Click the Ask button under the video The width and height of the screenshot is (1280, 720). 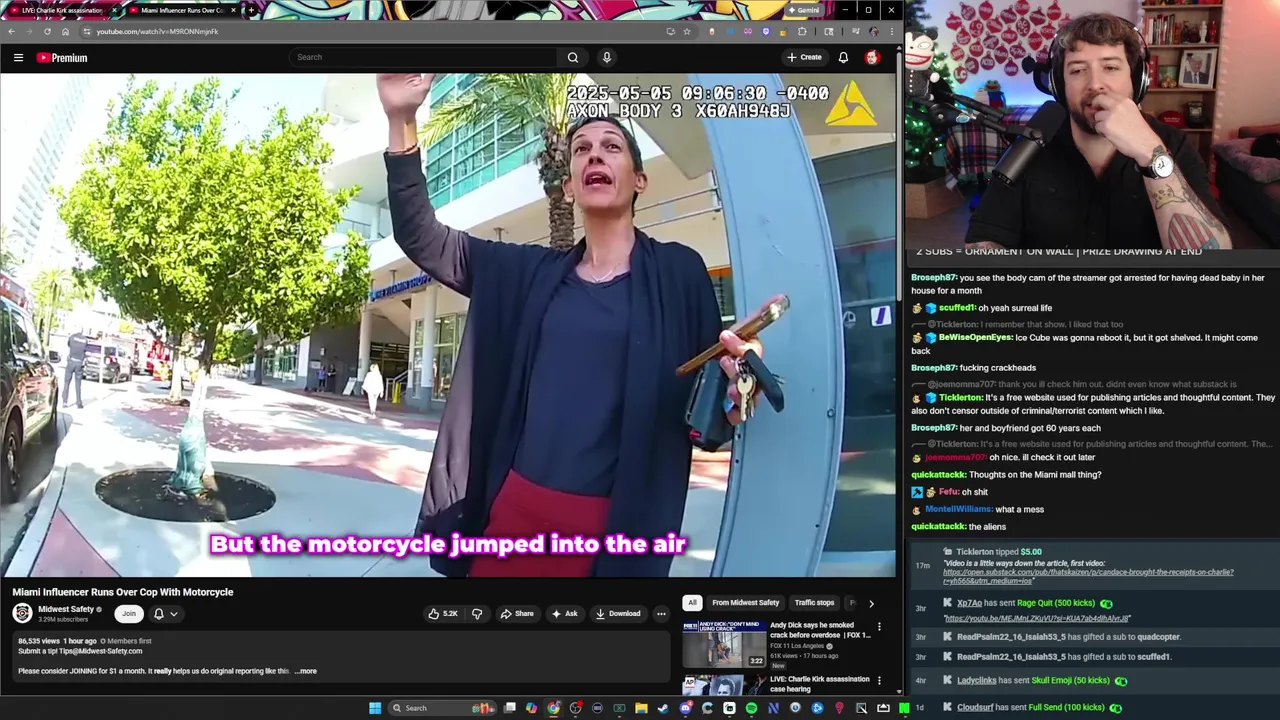pos(564,614)
